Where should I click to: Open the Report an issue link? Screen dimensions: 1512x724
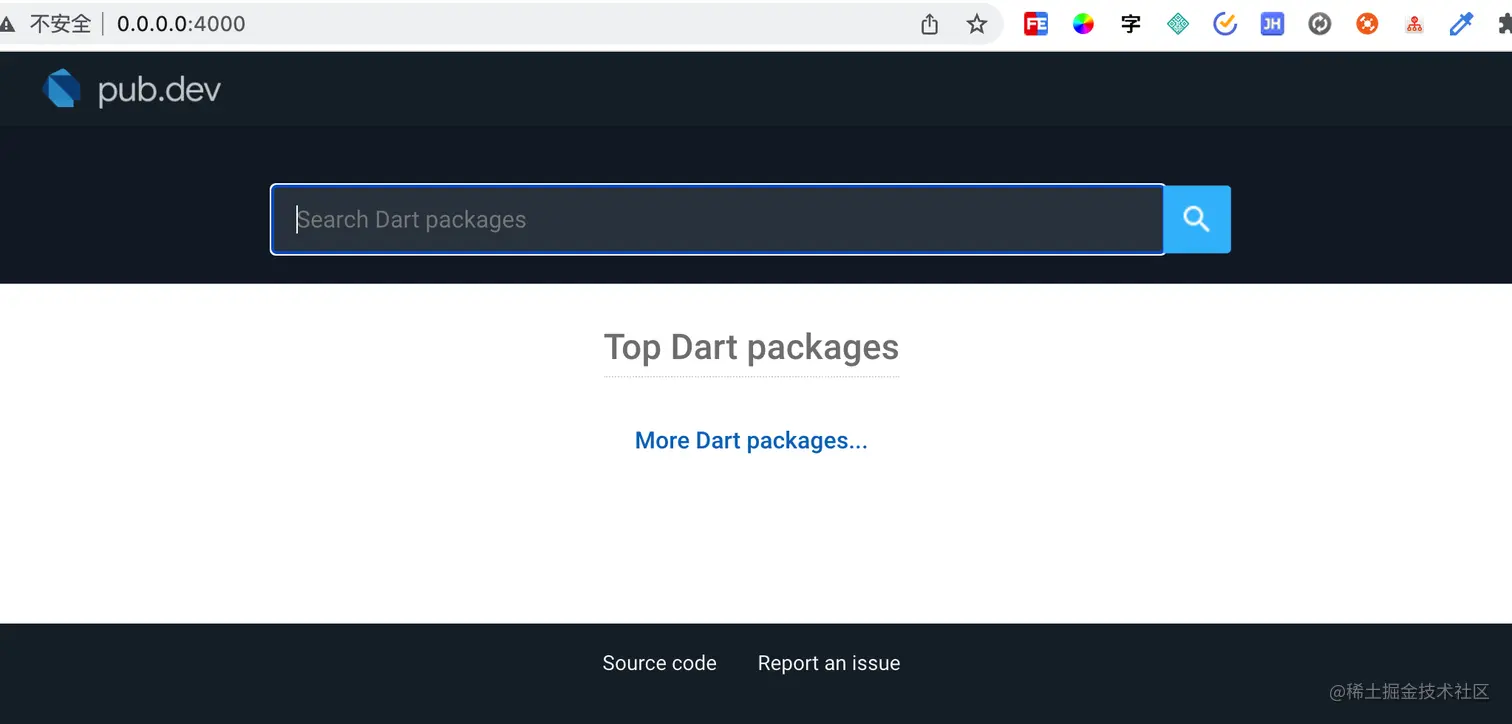[x=829, y=663]
